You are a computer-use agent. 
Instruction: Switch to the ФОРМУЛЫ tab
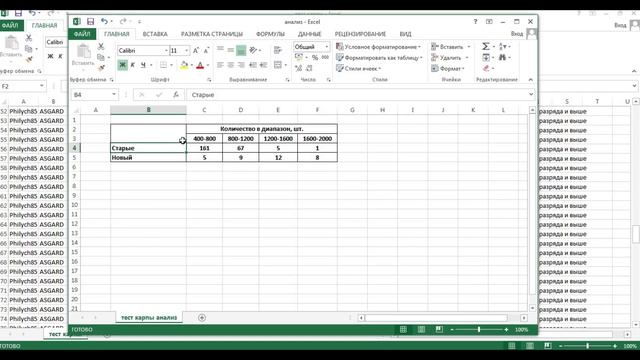[270, 34]
